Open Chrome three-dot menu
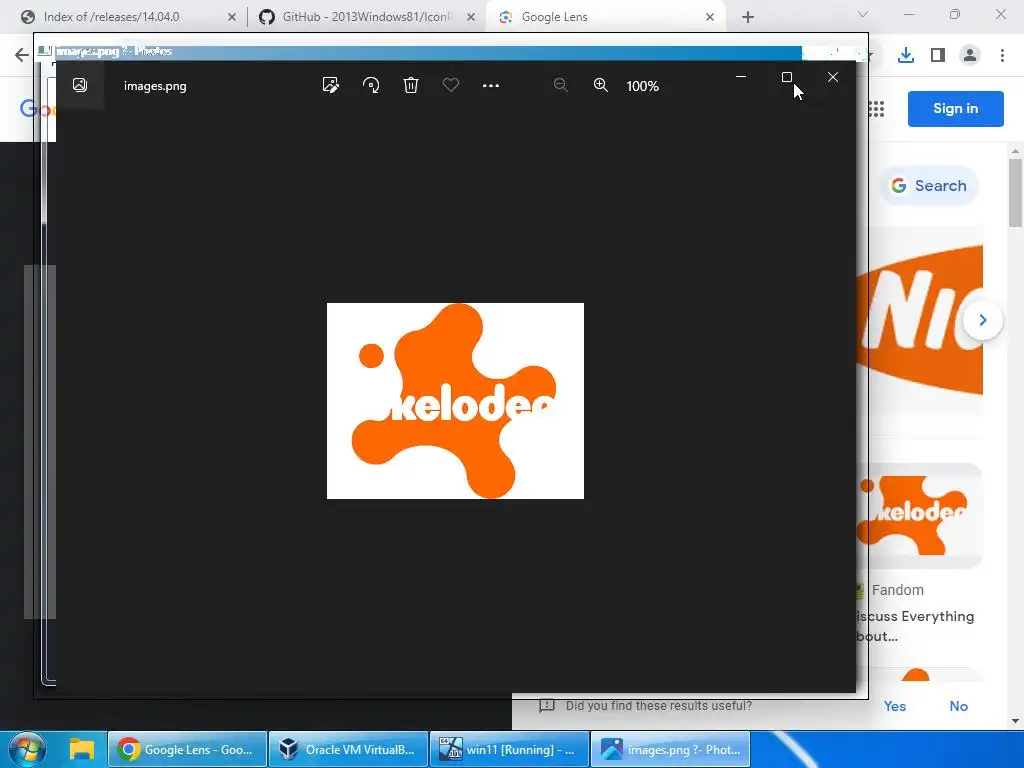Screen dimensions: 1024x768 point(1002,56)
